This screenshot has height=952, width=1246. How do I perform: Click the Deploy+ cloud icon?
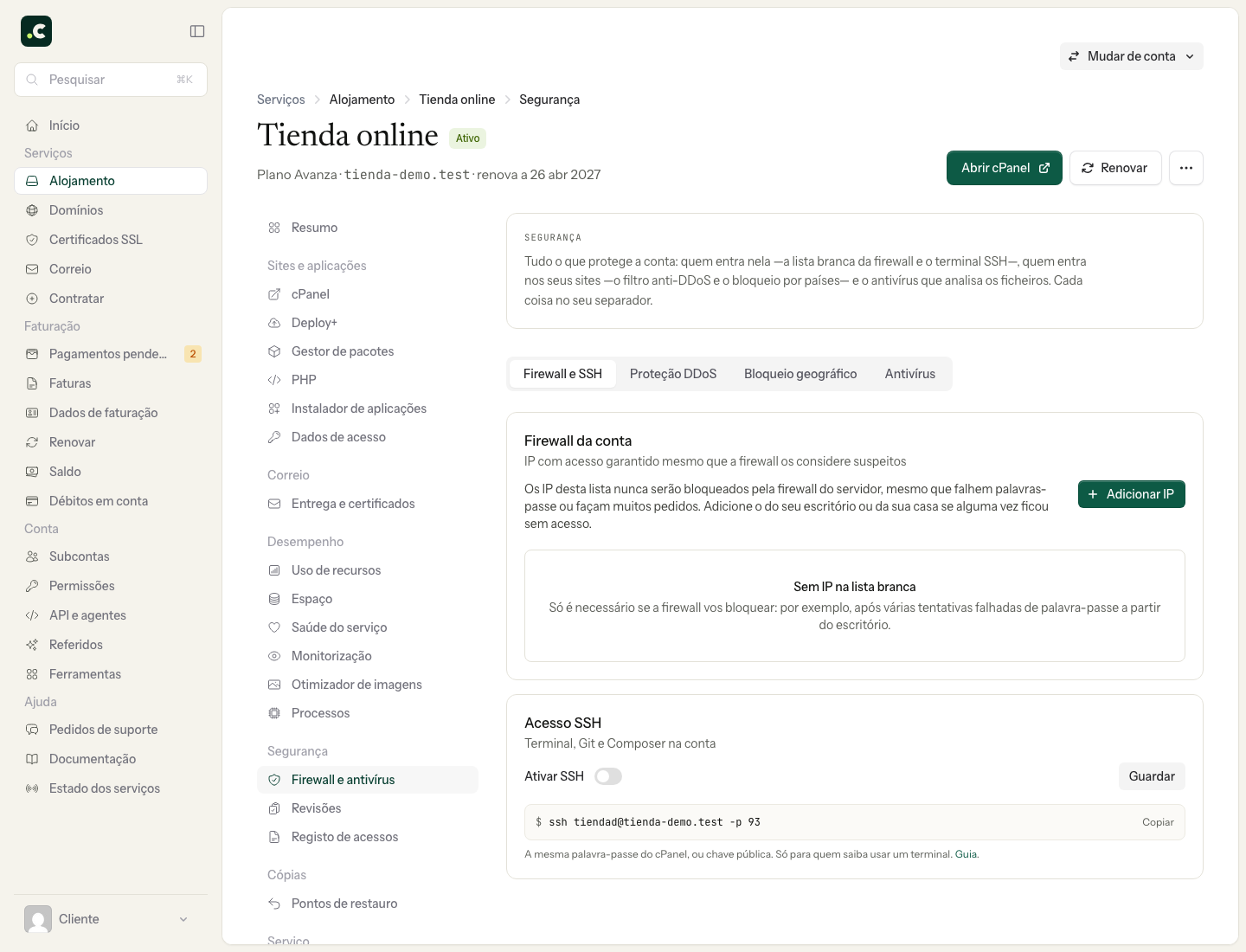pos(274,323)
